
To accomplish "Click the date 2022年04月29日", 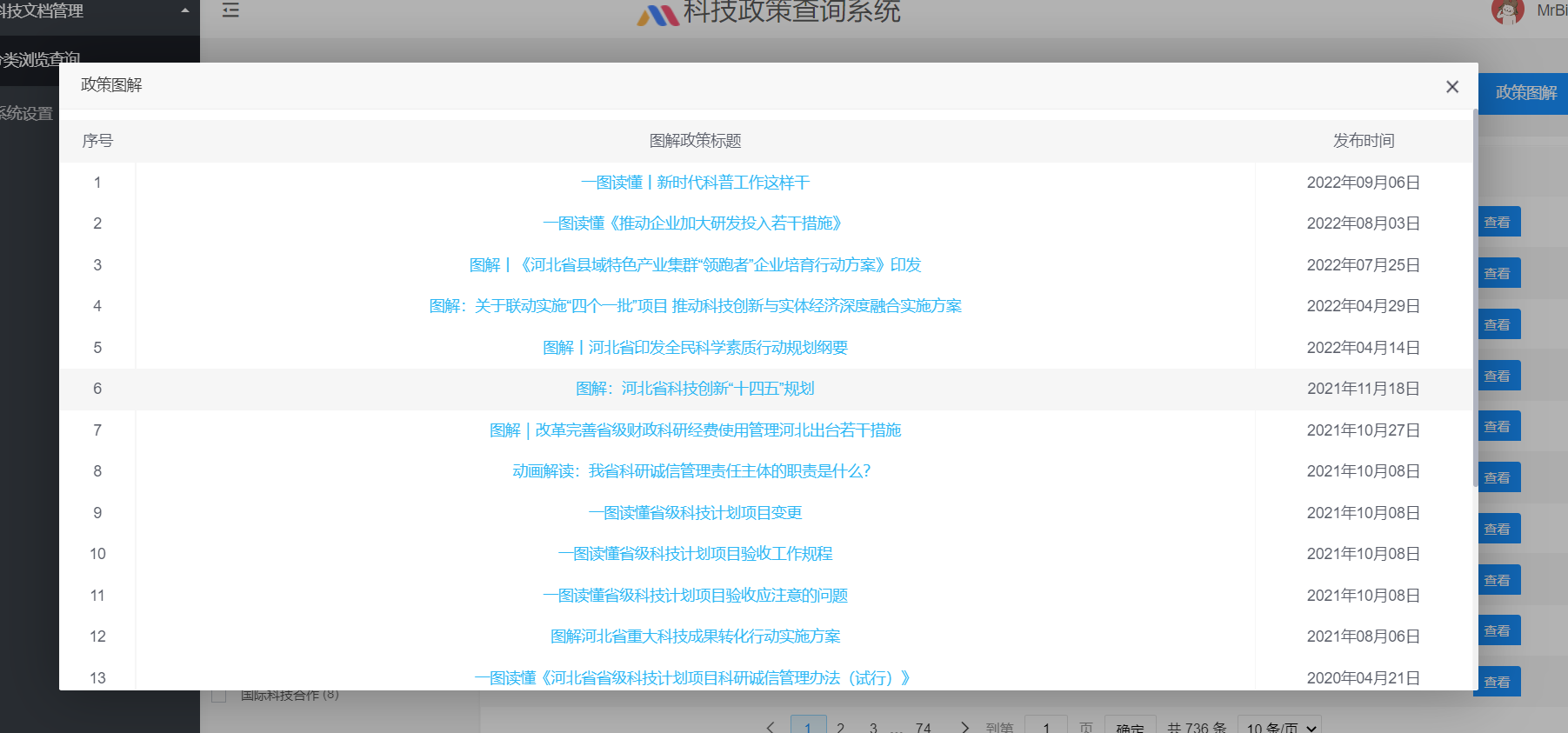I will [x=1364, y=306].
